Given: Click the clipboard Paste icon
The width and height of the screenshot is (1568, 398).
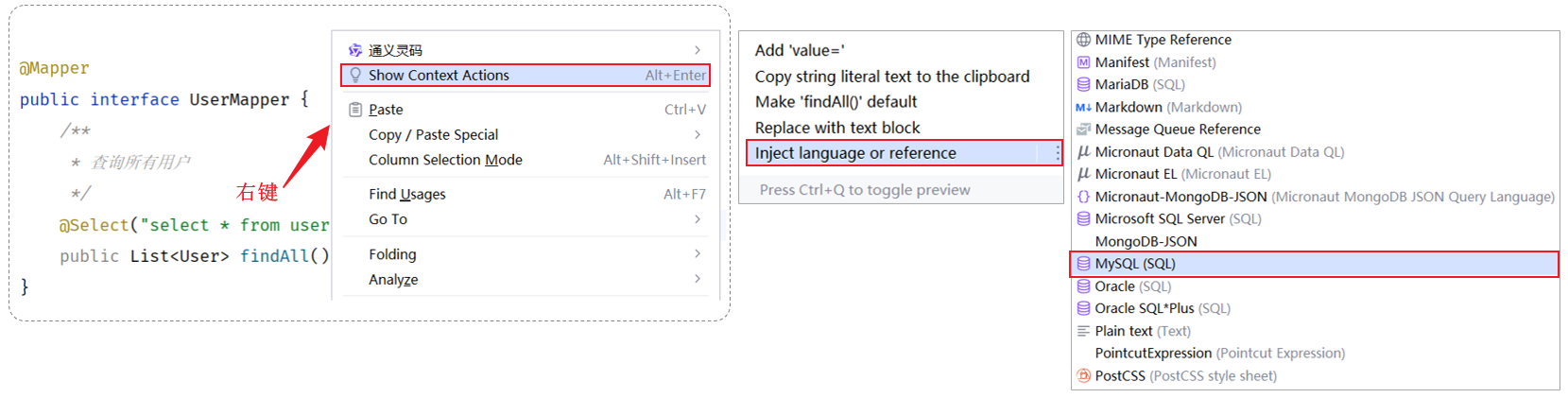Looking at the screenshot, I should (x=355, y=110).
